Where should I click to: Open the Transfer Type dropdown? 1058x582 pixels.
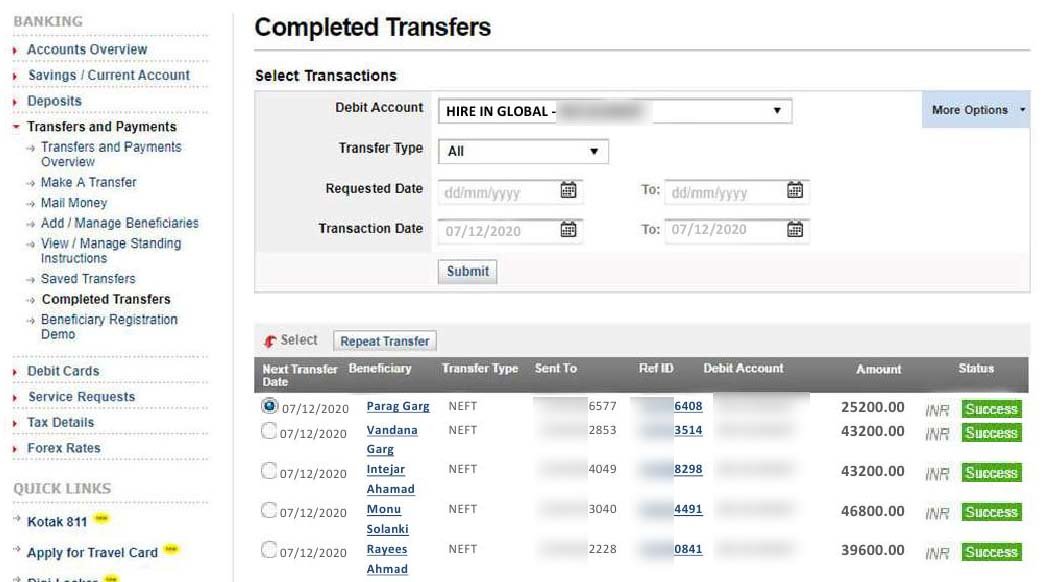click(523, 151)
